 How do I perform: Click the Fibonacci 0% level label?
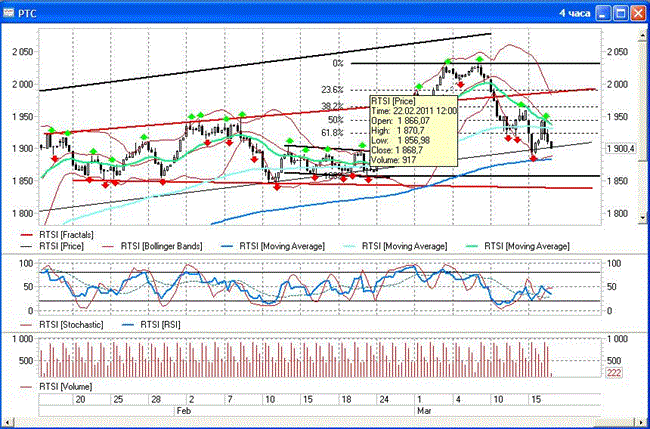tap(337, 63)
